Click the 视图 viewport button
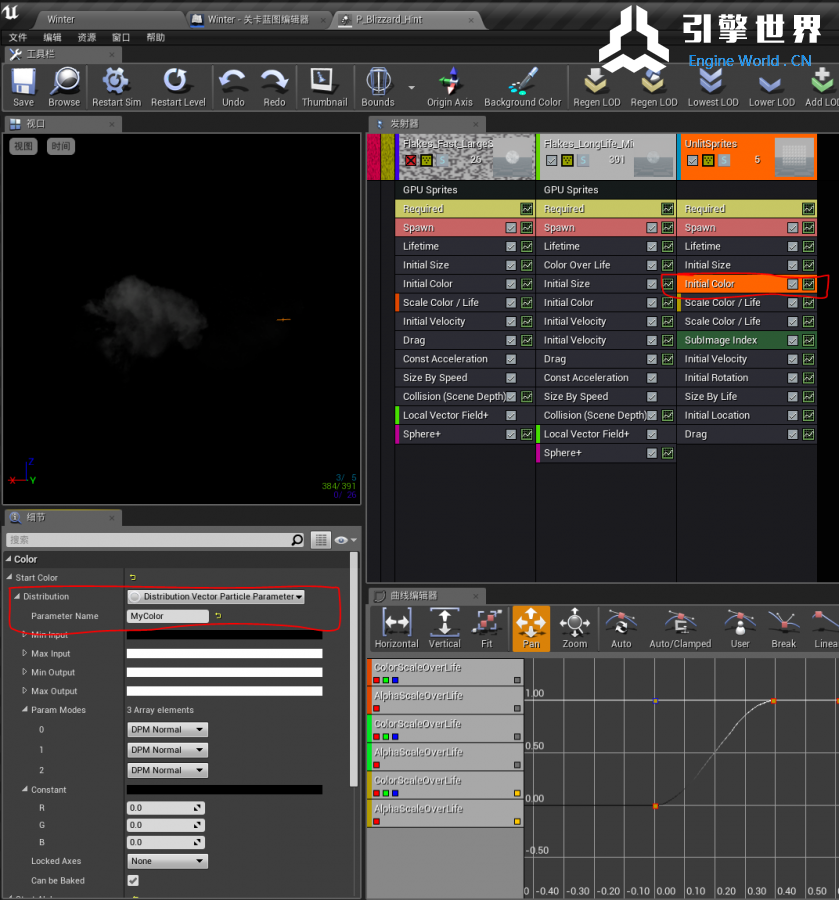 (24, 146)
